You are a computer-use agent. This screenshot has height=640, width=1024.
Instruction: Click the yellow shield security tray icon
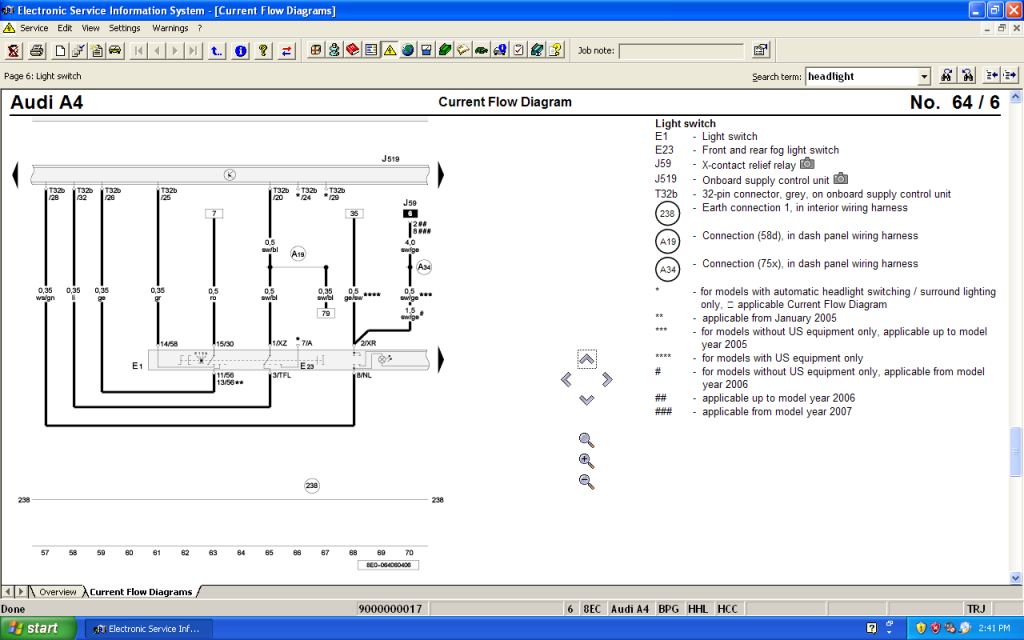(x=921, y=628)
